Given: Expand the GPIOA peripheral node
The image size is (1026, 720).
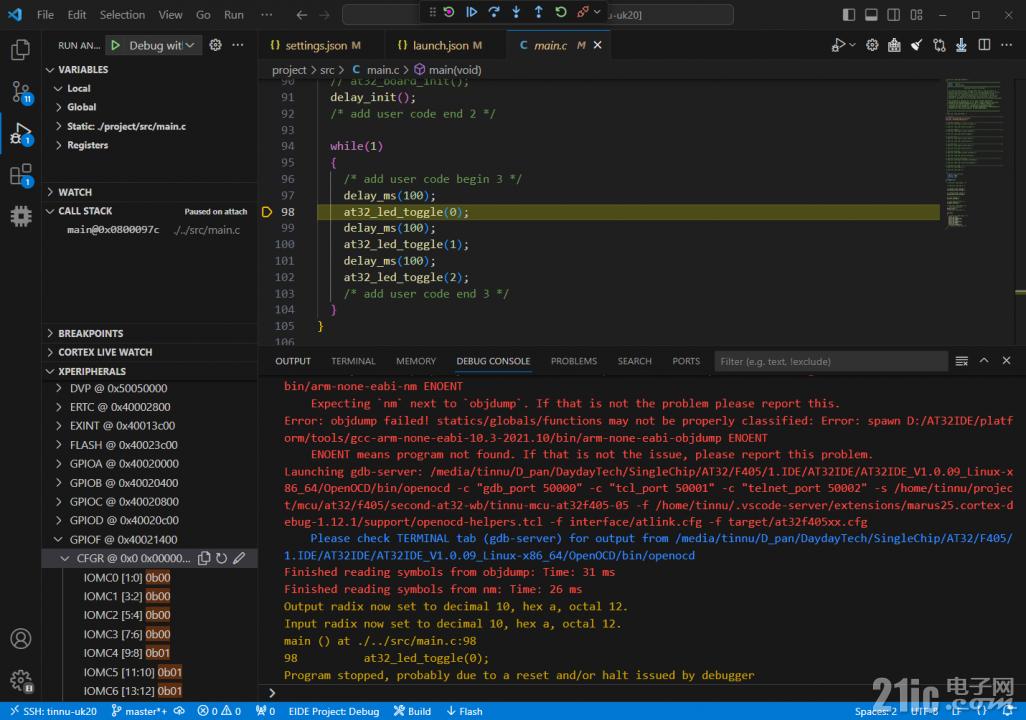Looking at the screenshot, I should pyautogui.click(x=59, y=464).
